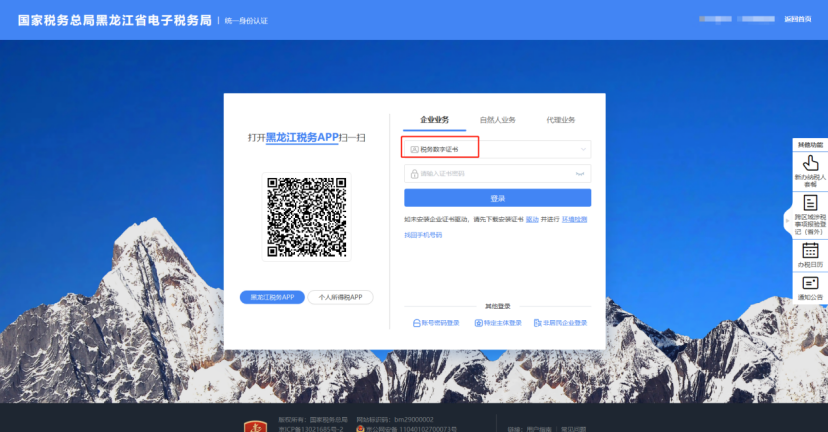The height and width of the screenshot is (432, 828).
Task: Select the 黑龙江税务APP QR tab
Action: tap(272, 297)
